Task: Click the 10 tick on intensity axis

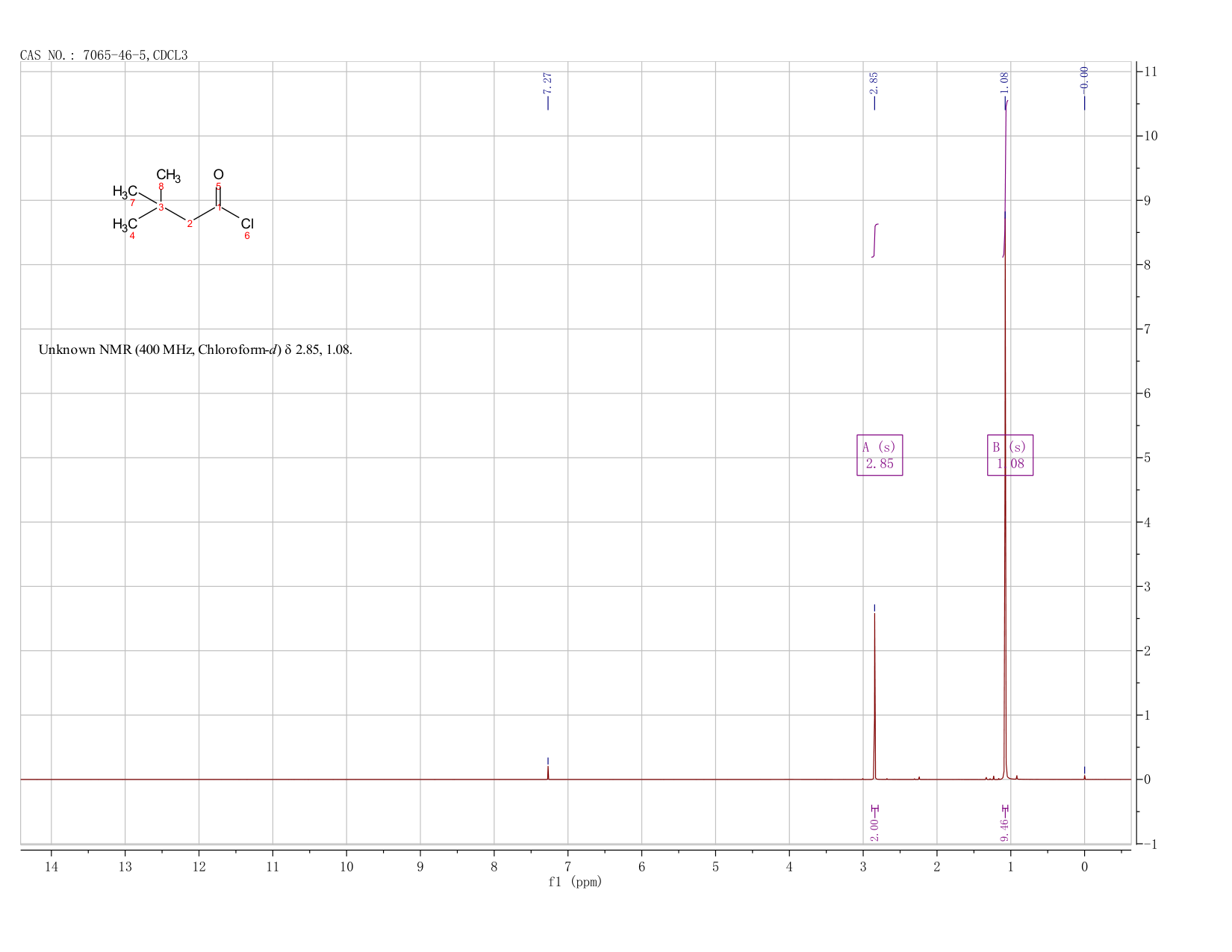Action: pyautogui.click(x=1149, y=136)
